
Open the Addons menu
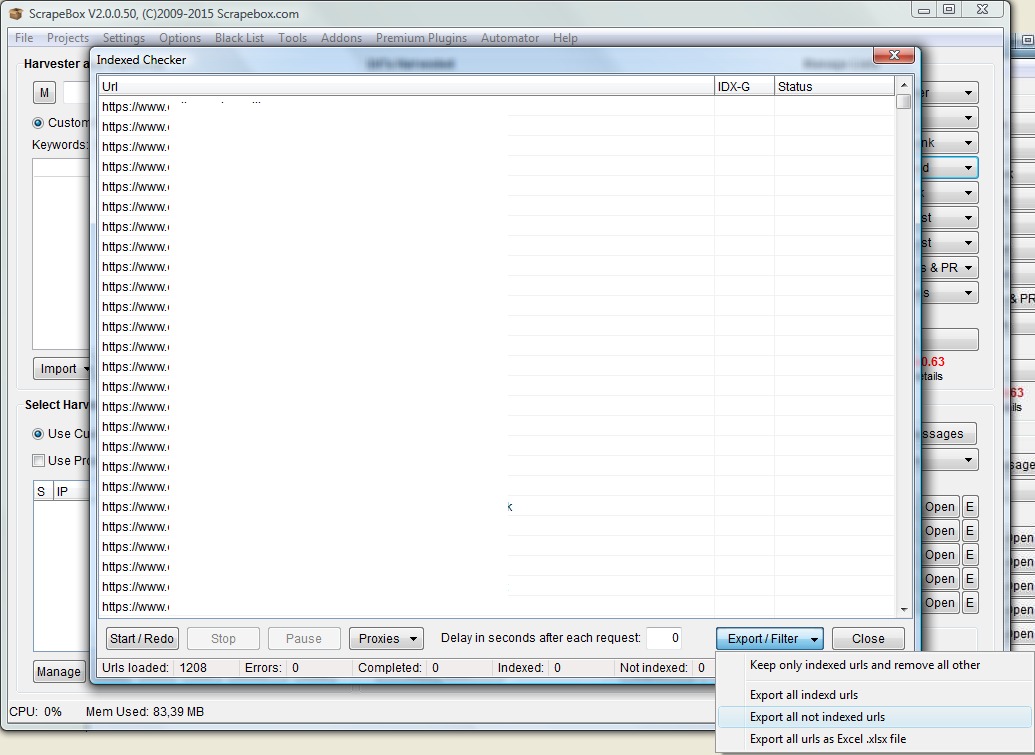point(341,38)
